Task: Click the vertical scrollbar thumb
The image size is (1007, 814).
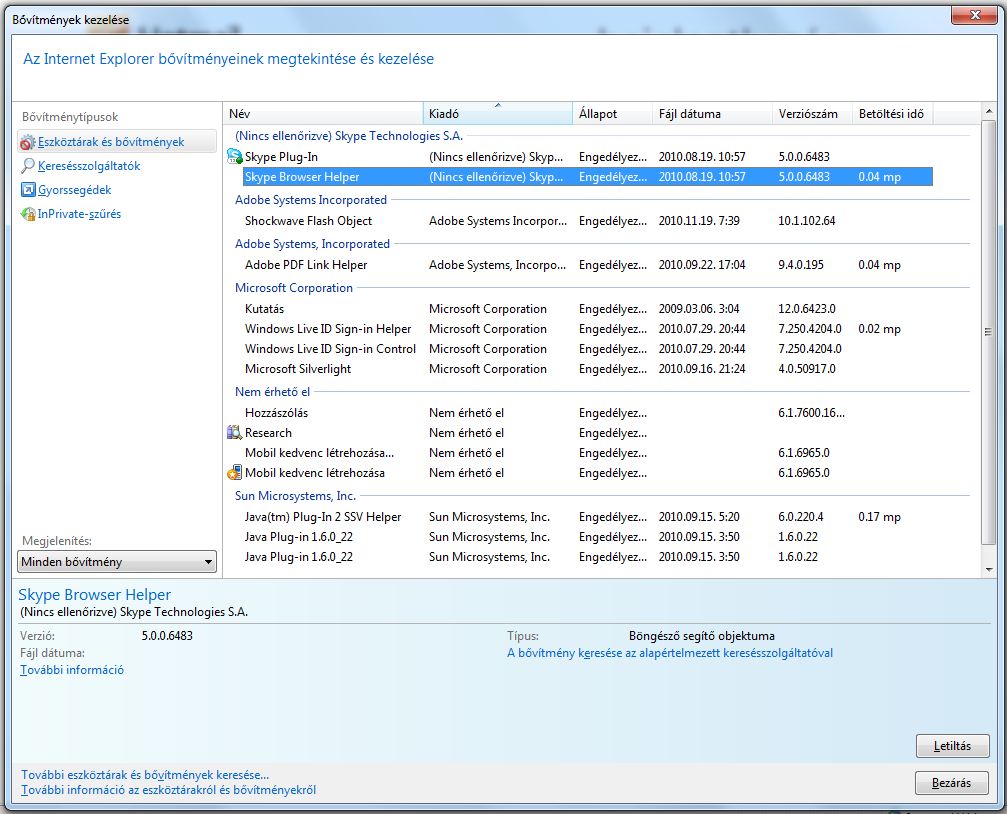Action: click(989, 332)
